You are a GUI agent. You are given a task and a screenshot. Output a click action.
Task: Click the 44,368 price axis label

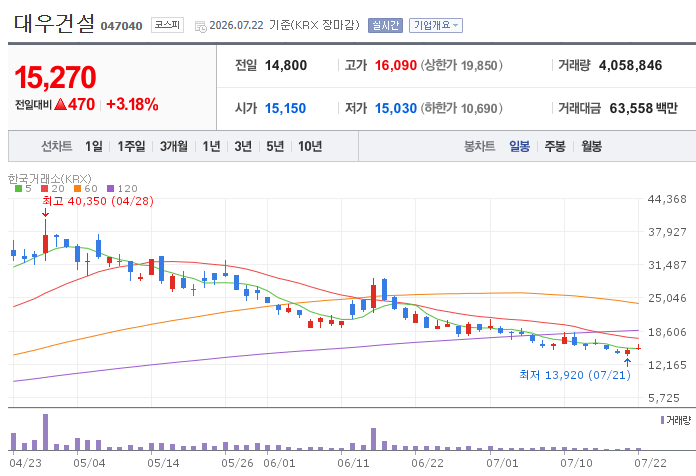pos(667,199)
